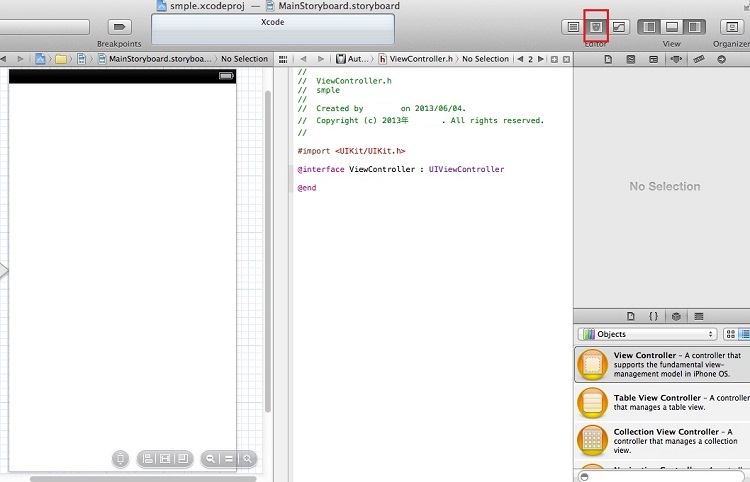Click the storyboard horizontal scrollbar

[143, 479]
